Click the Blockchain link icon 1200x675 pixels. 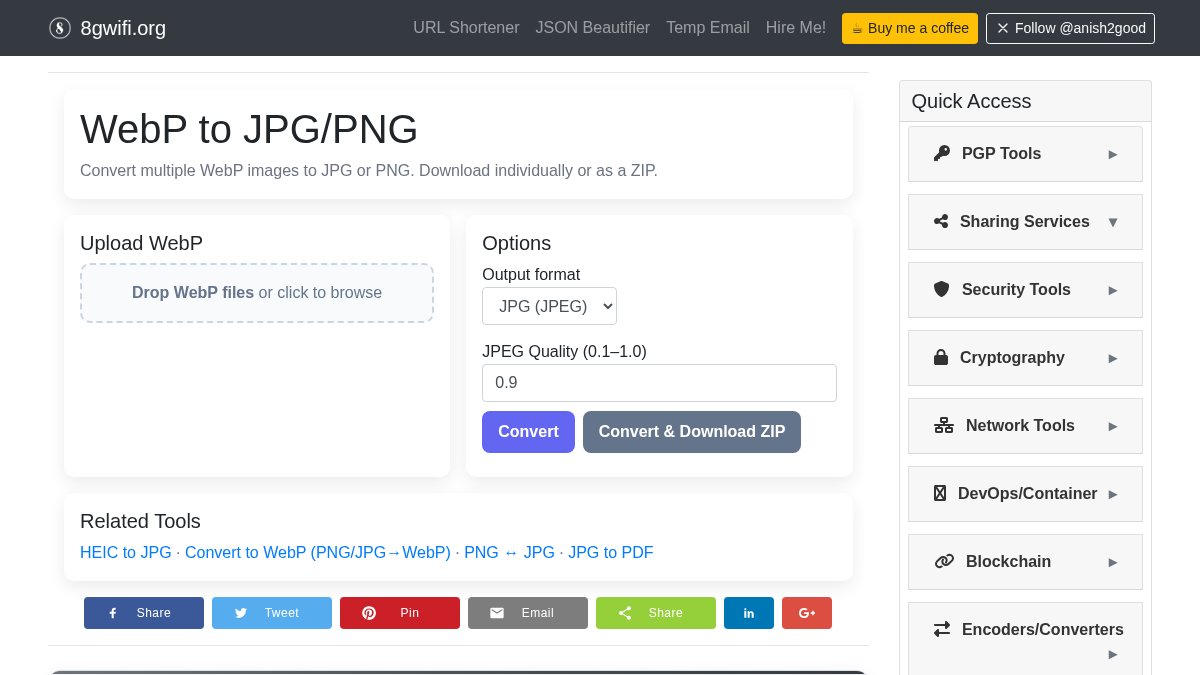(x=944, y=561)
